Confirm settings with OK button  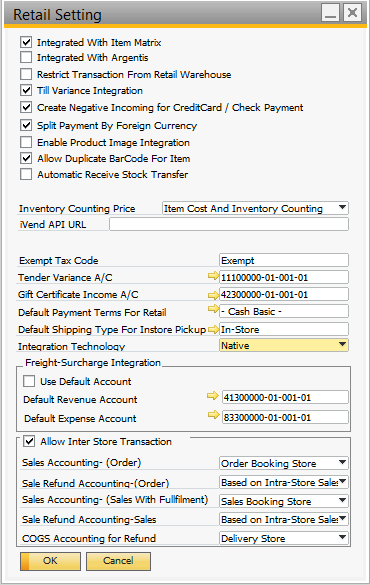point(50,561)
